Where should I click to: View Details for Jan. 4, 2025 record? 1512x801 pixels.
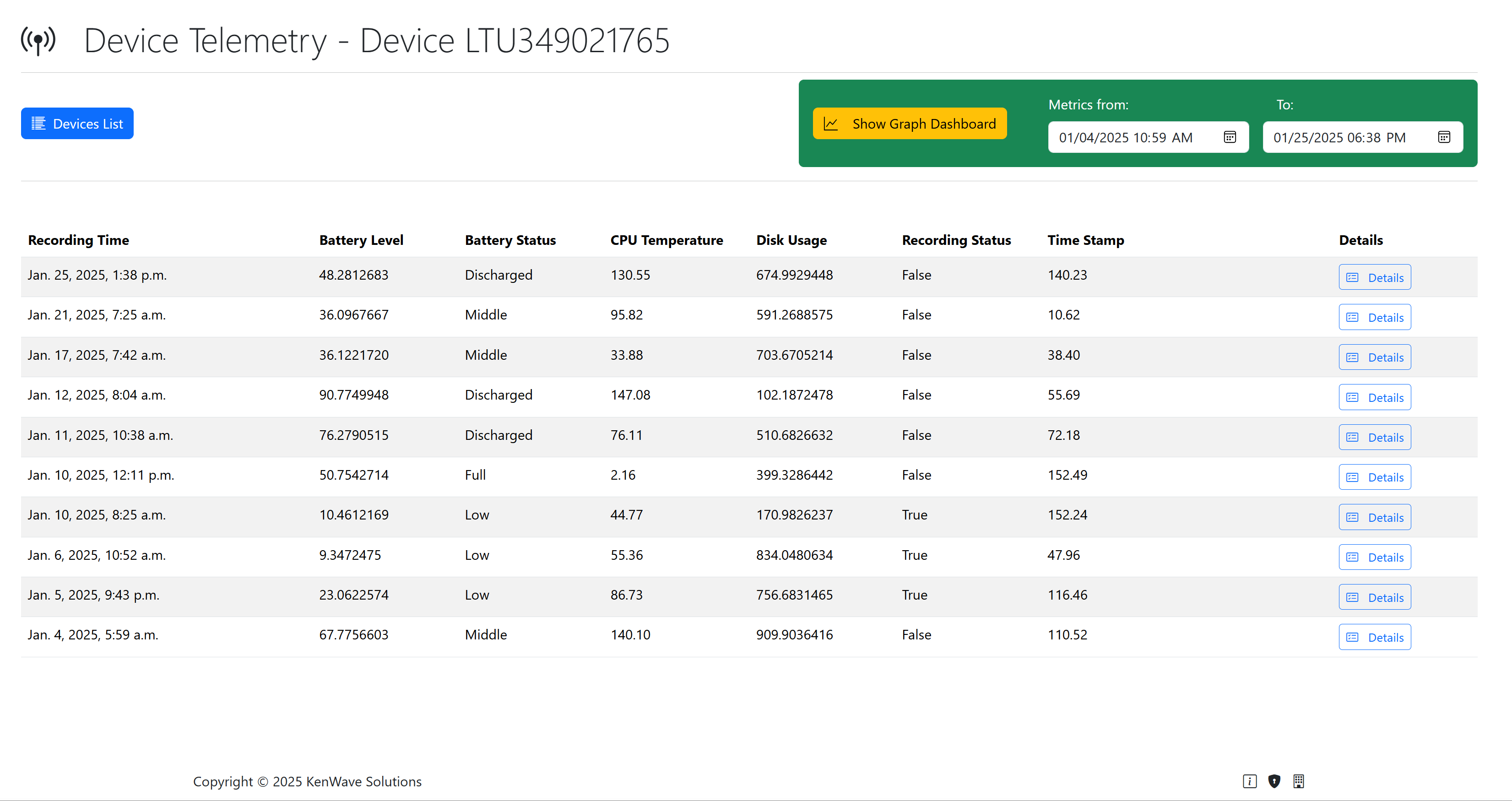click(1375, 637)
